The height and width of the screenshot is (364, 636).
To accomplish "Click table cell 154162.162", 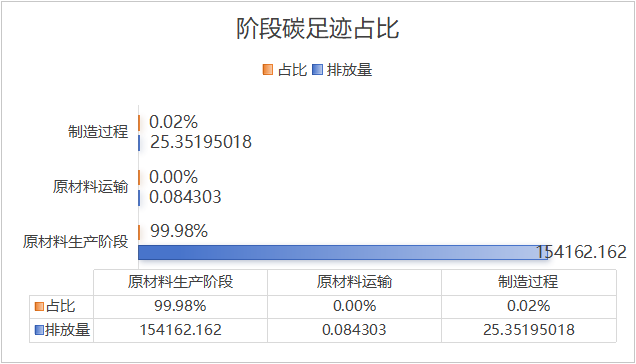I will click(180, 330).
